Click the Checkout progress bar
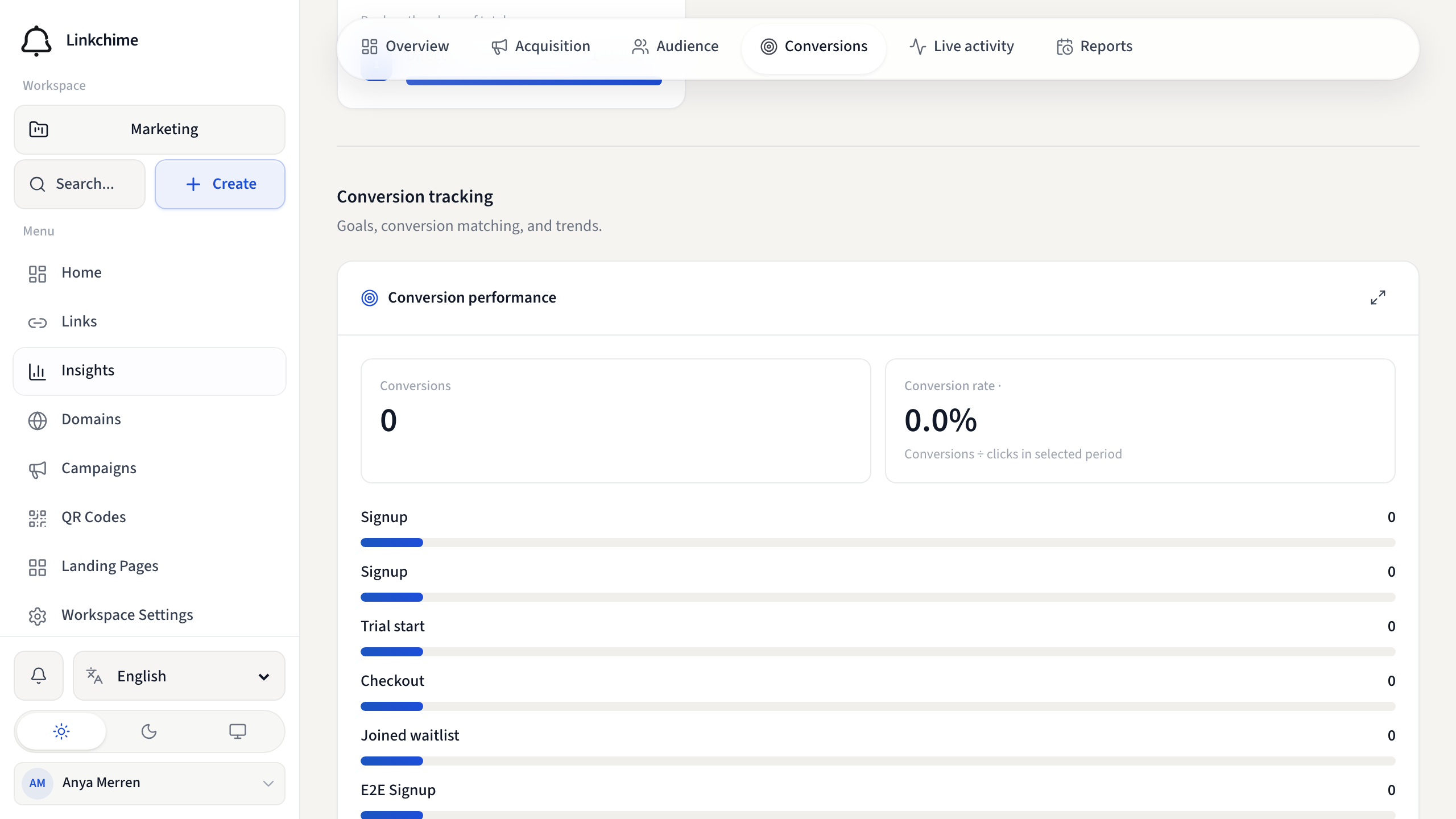 (x=878, y=706)
